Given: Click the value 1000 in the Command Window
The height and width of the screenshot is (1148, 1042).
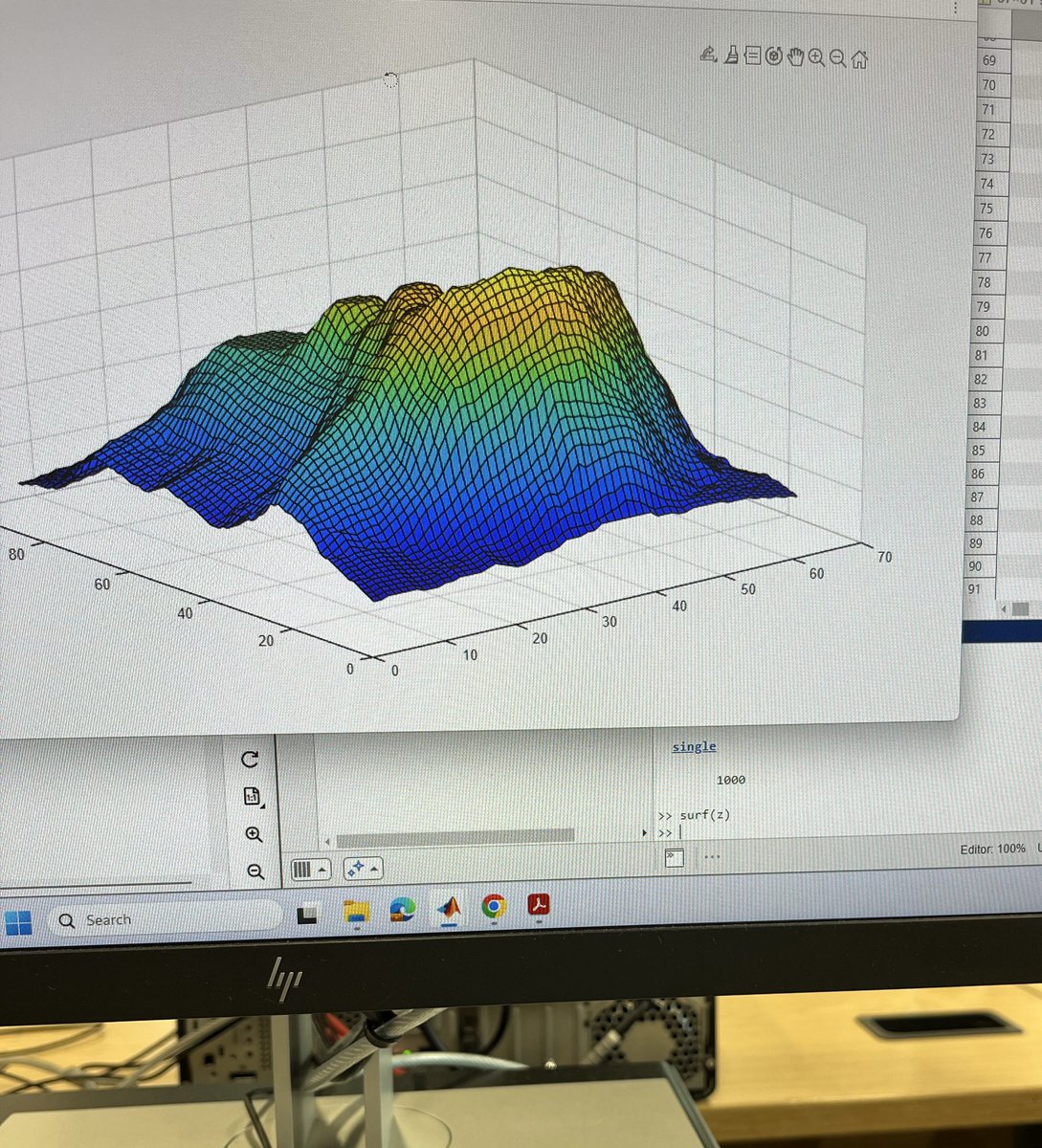Looking at the screenshot, I should [x=730, y=780].
